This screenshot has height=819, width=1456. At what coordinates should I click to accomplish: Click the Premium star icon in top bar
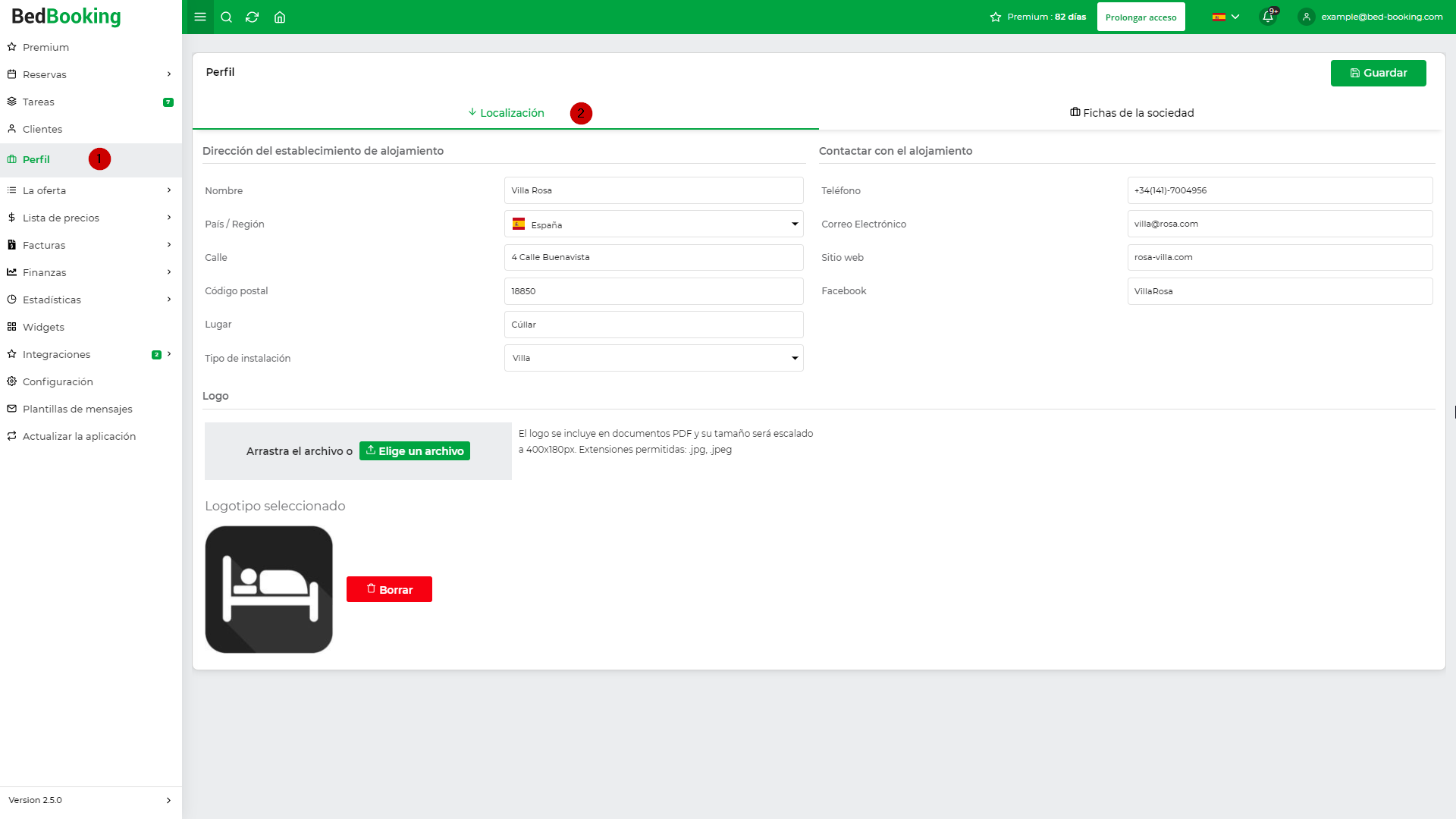(996, 17)
